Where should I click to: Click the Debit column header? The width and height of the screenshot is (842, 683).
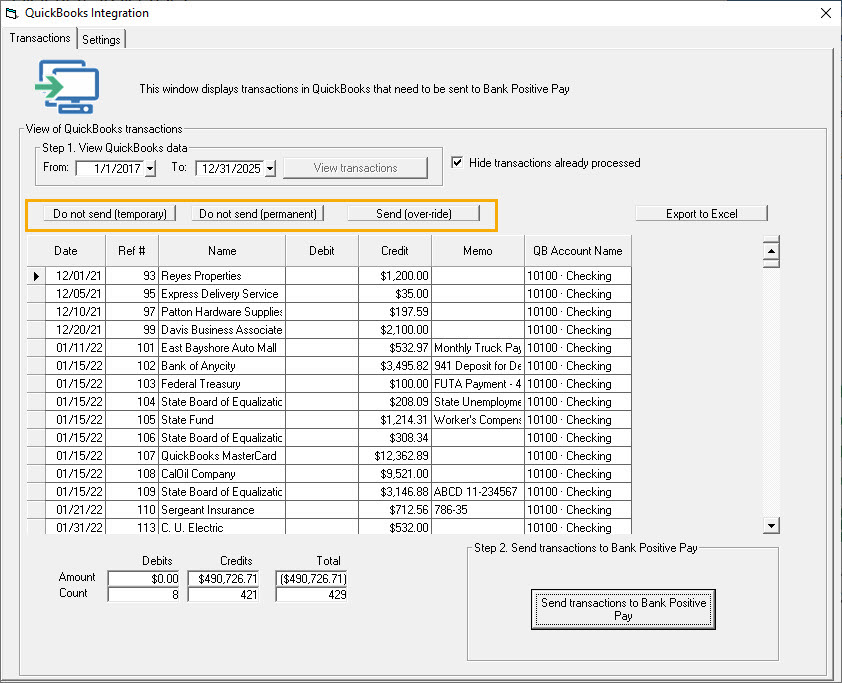click(x=322, y=251)
